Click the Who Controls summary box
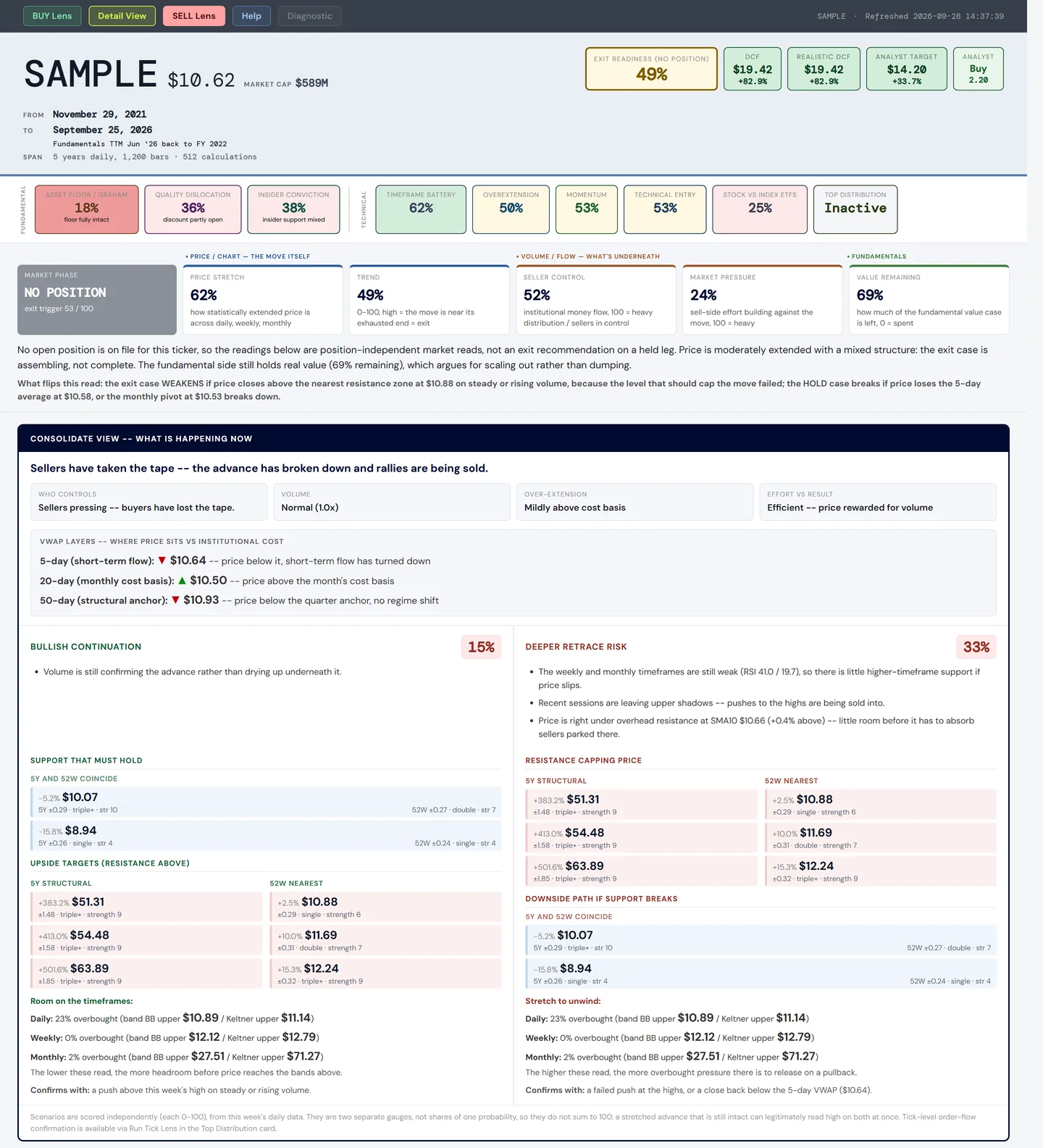Screen dimensions: 1043x1148 (x=148, y=502)
